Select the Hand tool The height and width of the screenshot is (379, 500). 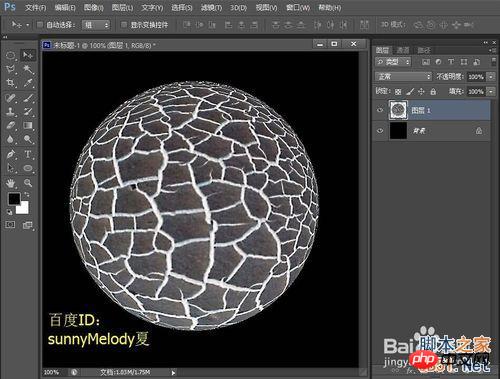[11, 183]
